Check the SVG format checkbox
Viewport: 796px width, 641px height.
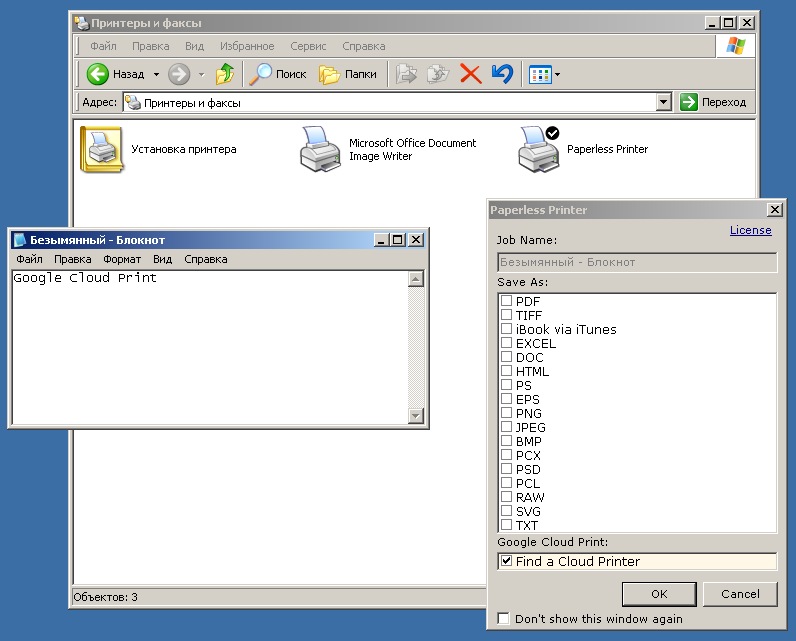tap(506, 511)
